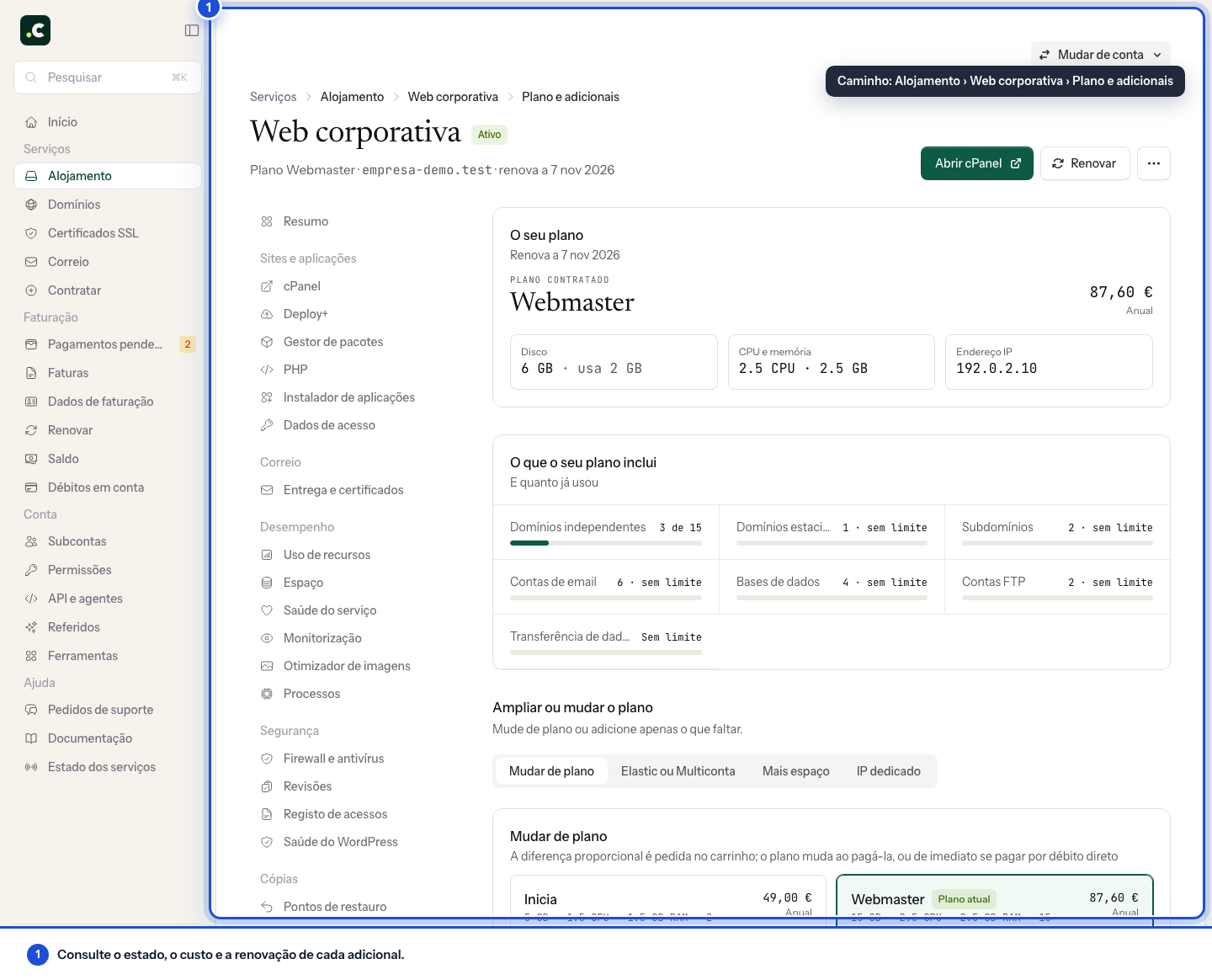This screenshot has width=1212, height=980.
Task: Collapse the sidebar with the panel icon
Action: [x=192, y=30]
